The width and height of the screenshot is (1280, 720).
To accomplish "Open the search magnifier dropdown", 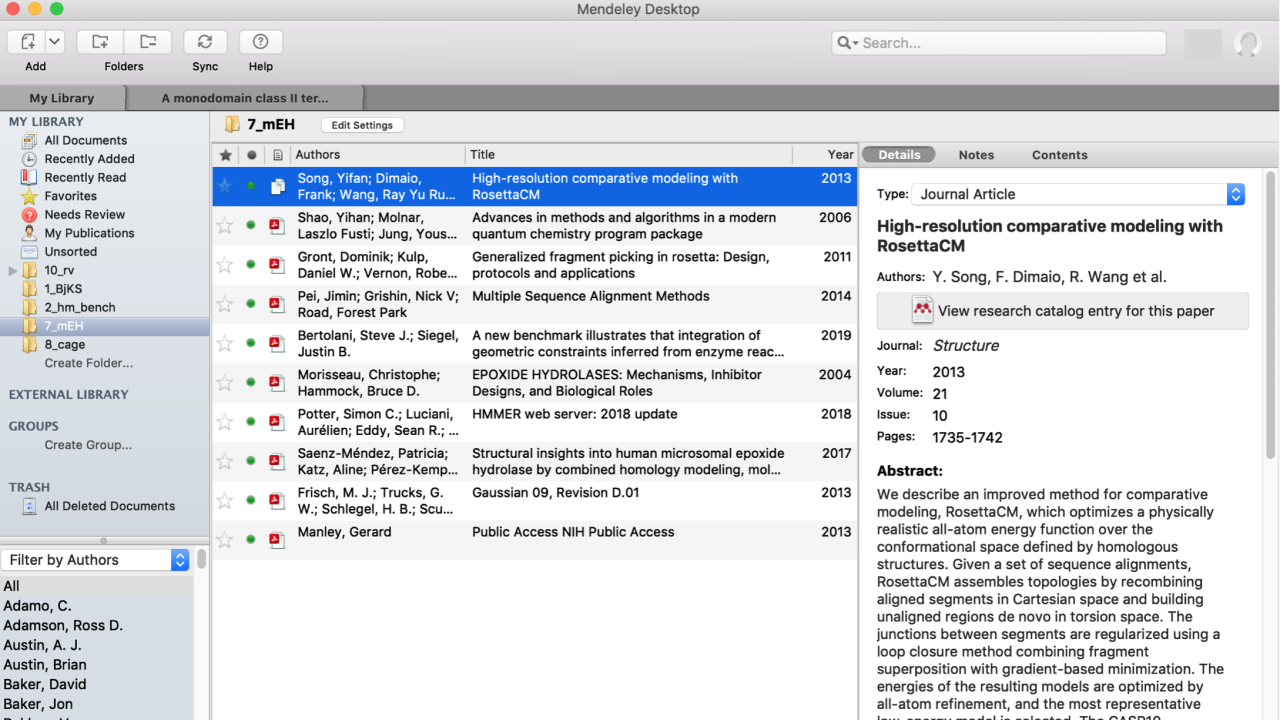I will [848, 43].
